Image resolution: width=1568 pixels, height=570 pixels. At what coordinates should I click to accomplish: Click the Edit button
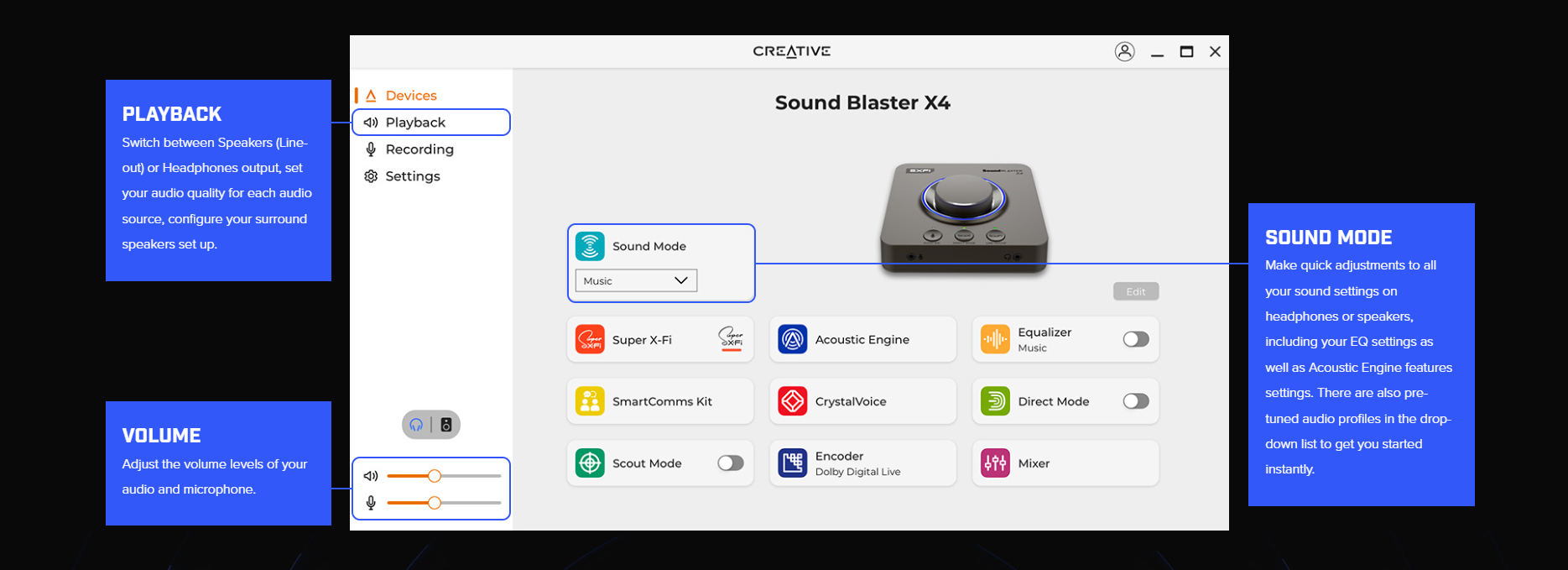(1135, 291)
